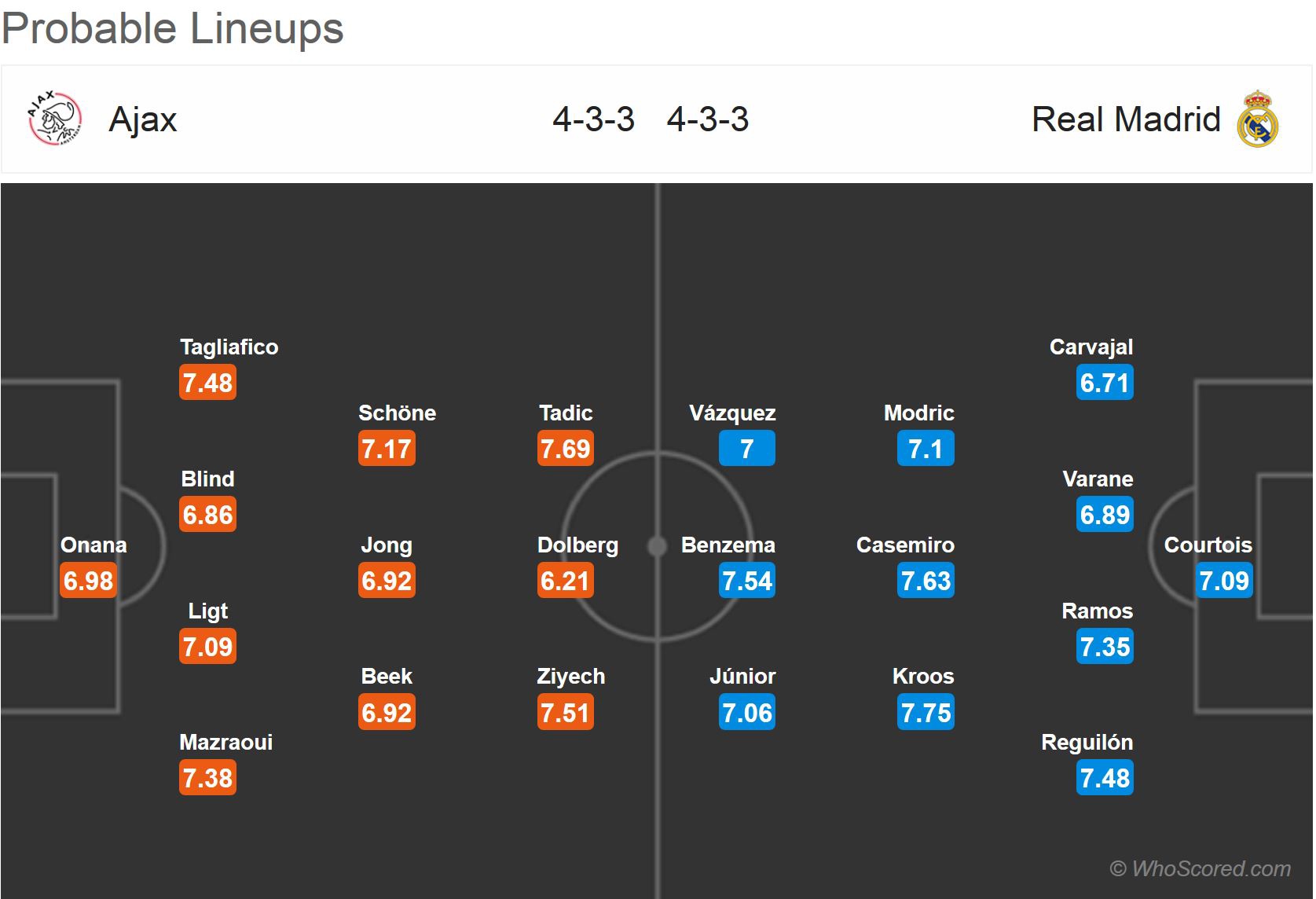
Task: Click Carvajal's 6.71 rating badge
Action: pos(1105,383)
